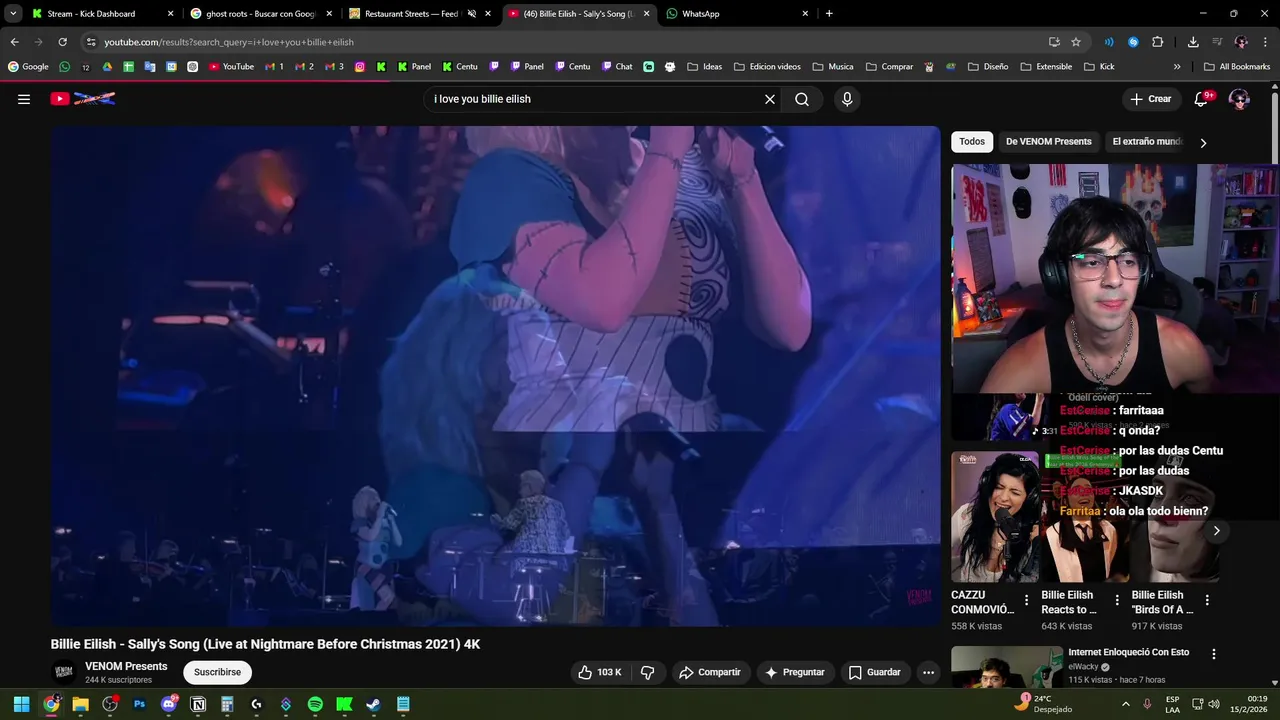This screenshot has width=1280, height=720.
Task: Open the Windows Start menu
Action: click(22, 704)
